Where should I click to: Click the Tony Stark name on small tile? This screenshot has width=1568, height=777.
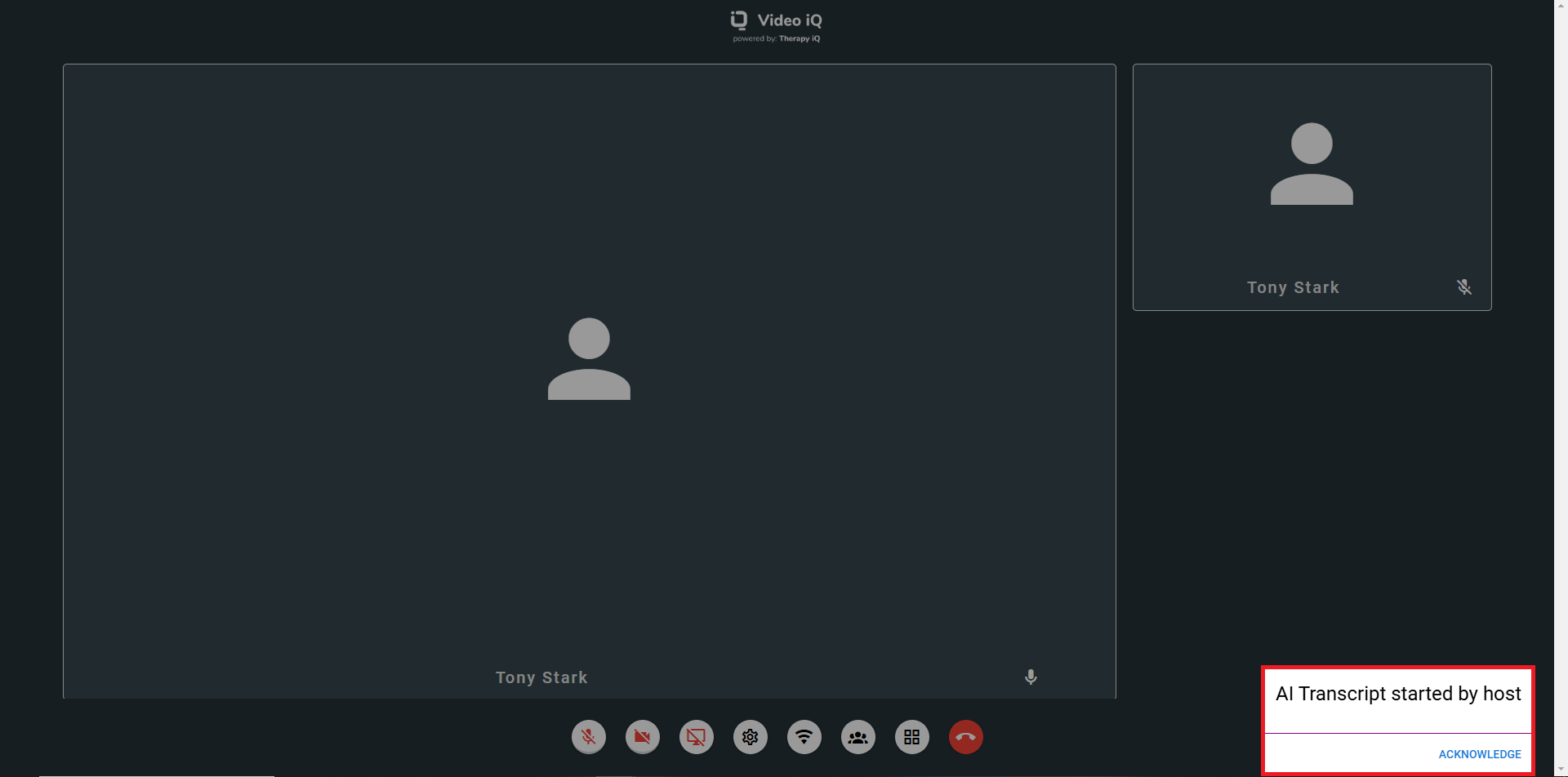click(x=1293, y=287)
